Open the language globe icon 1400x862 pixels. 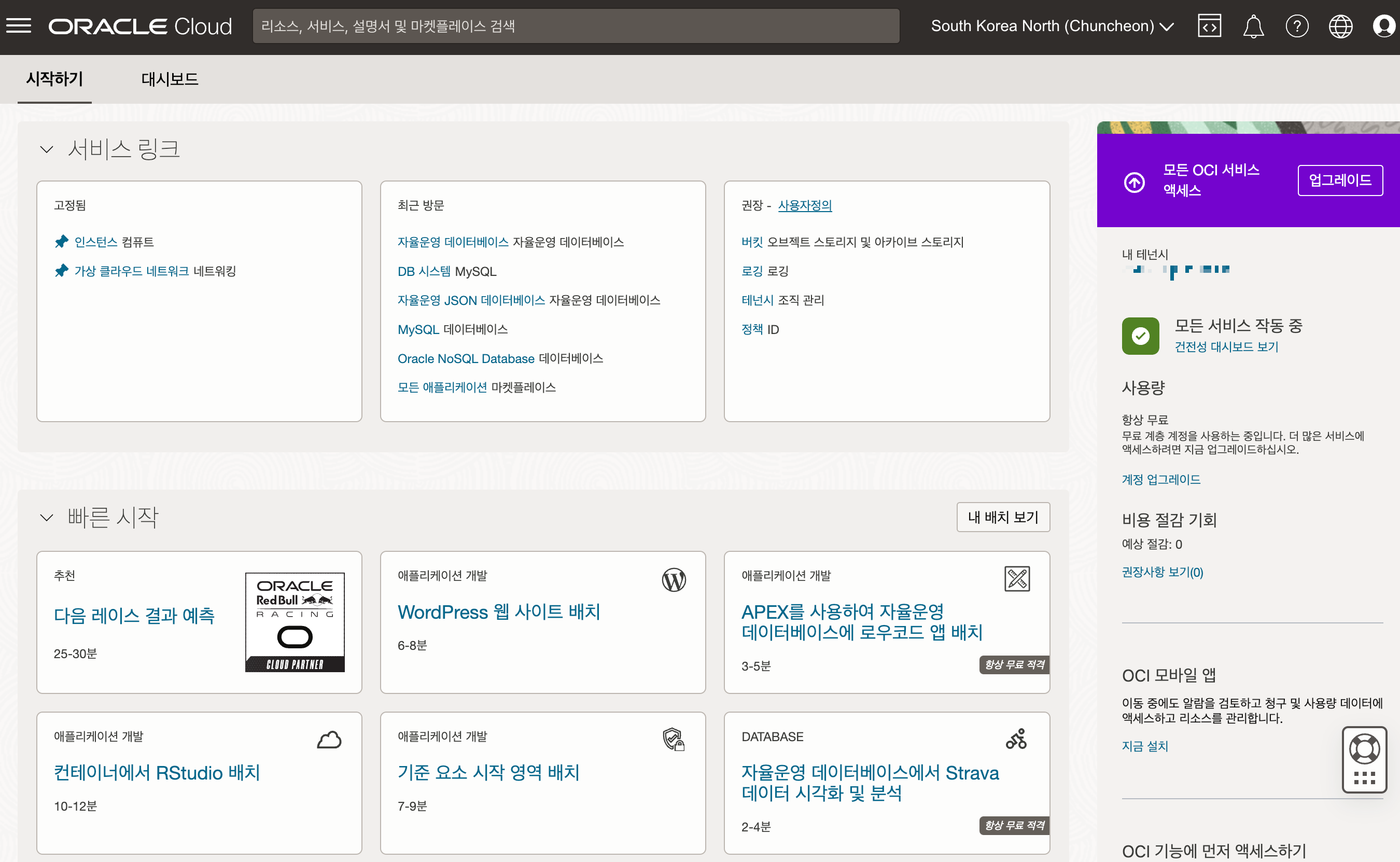[1340, 26]
